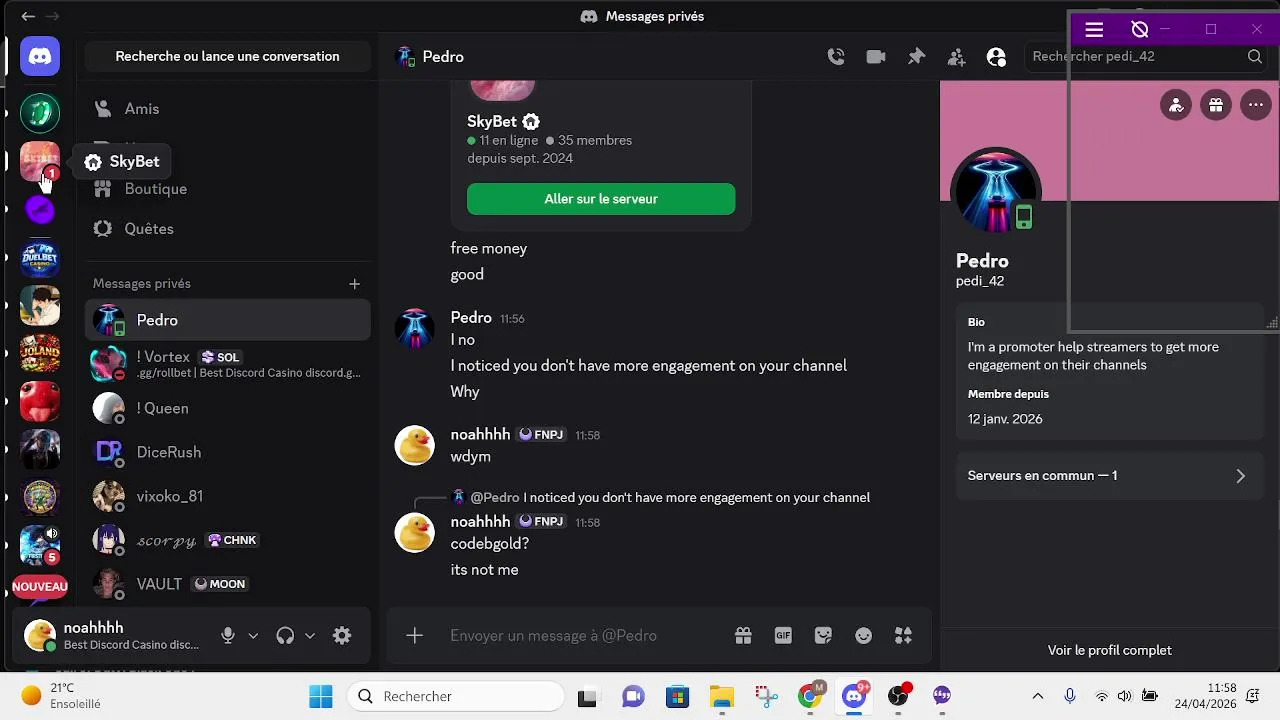
Task: Open noahhhh's user panel
Action: (x=113, y=636)
